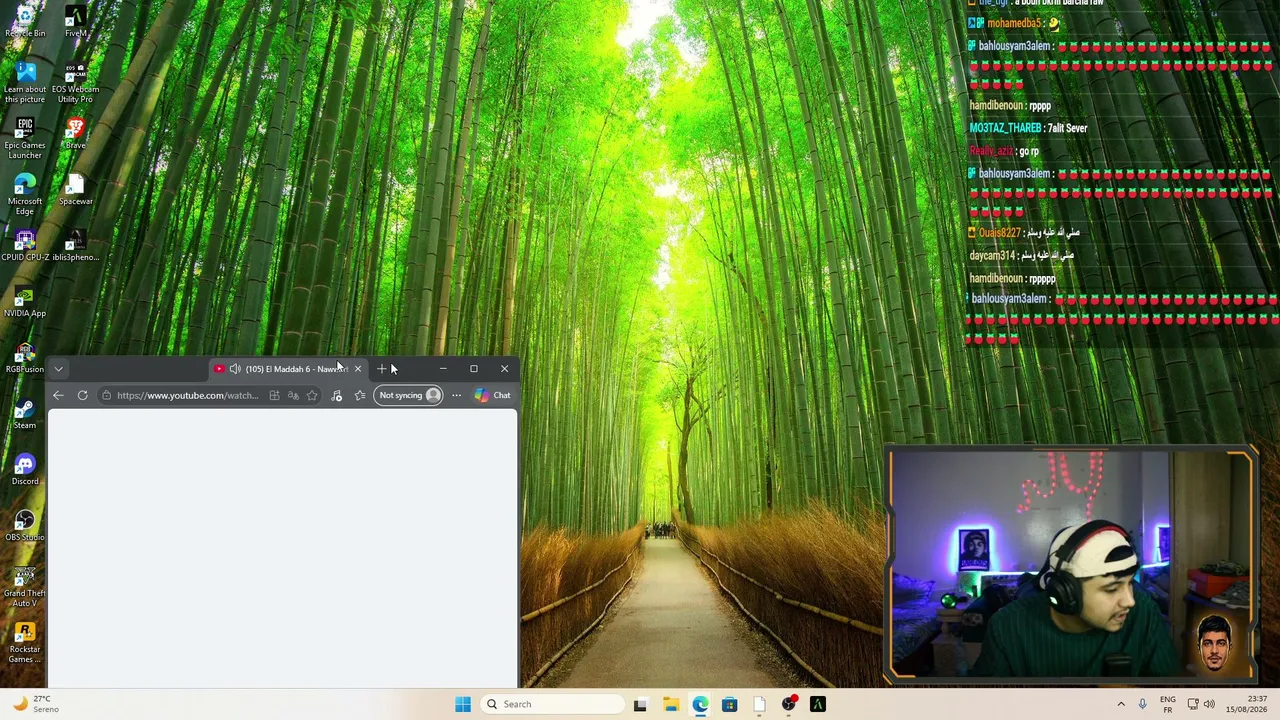The image size is (1280, 720).
Task: Click the taskbar Search box
Action: pyautogui.click(x=553, y=704)
